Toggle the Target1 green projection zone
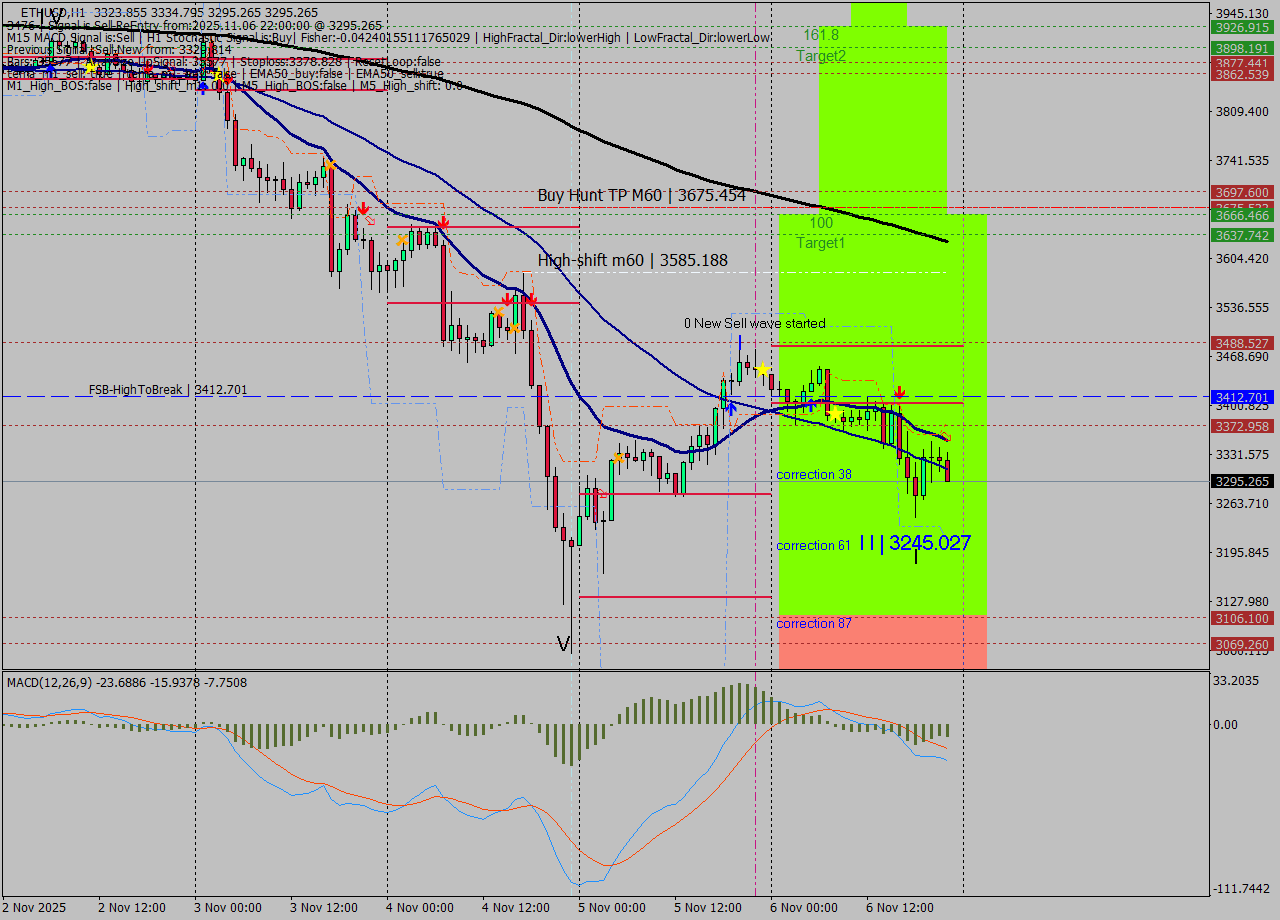This screenshot has height=920, width=1280. (820, 243)
